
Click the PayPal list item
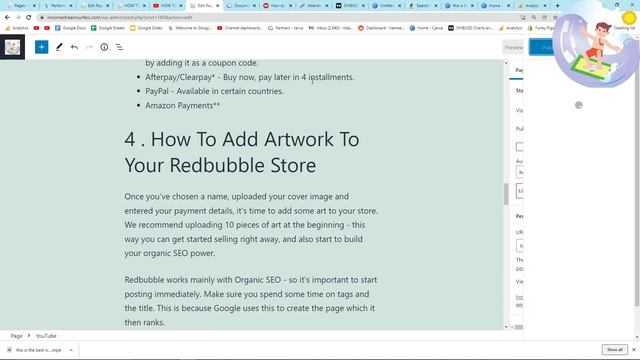214,91
